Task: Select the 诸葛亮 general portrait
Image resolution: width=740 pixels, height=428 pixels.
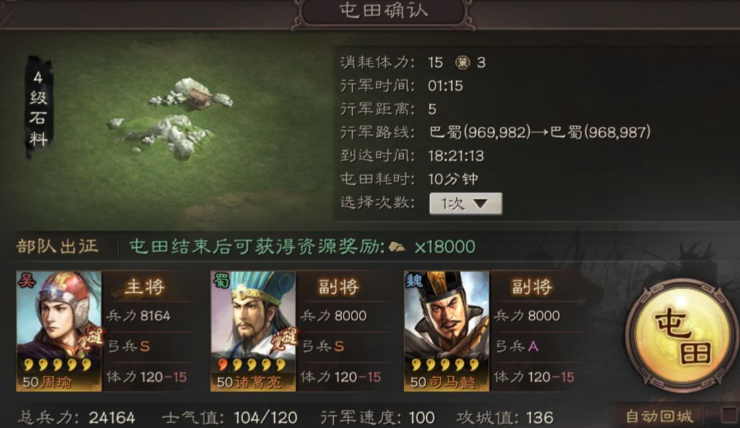Action: [253, 331]
